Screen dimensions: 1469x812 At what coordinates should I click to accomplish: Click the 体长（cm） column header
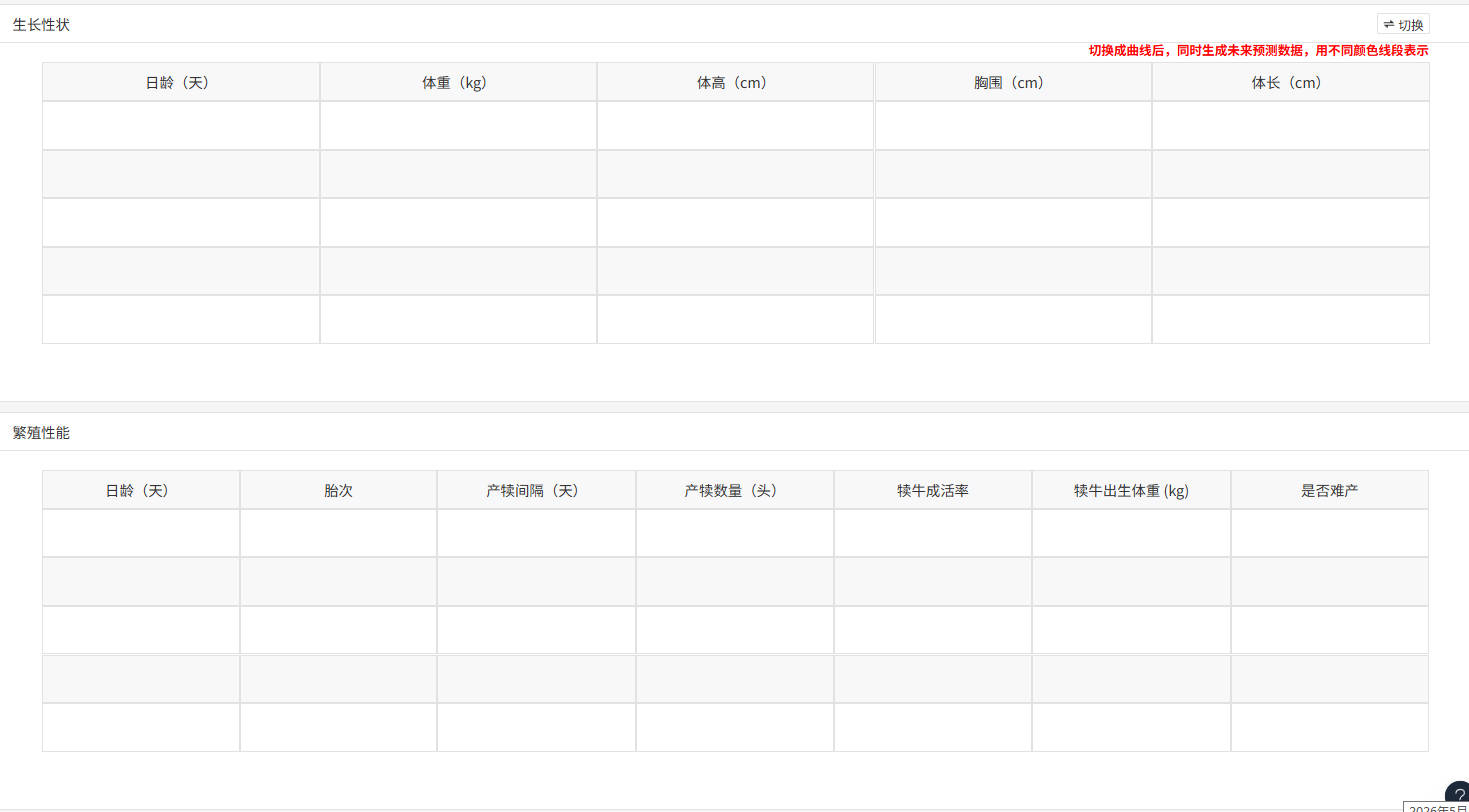(1290, 83)
